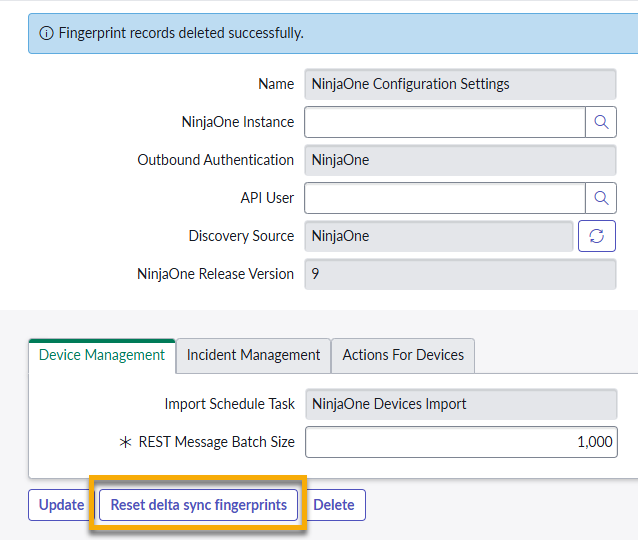Click the 'Import Schedule Task' label
Screen dimensions: 638x540
coord(229,404)
